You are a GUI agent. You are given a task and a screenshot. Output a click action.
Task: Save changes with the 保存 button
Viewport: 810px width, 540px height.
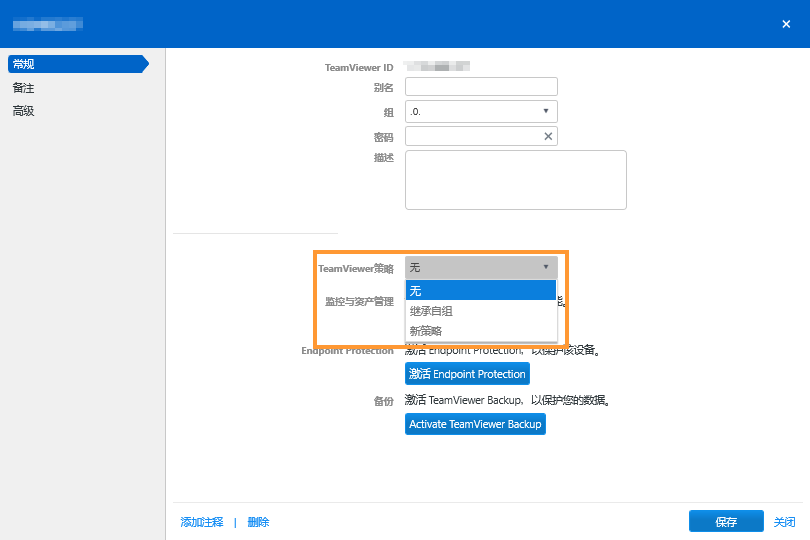coord(726,522)
